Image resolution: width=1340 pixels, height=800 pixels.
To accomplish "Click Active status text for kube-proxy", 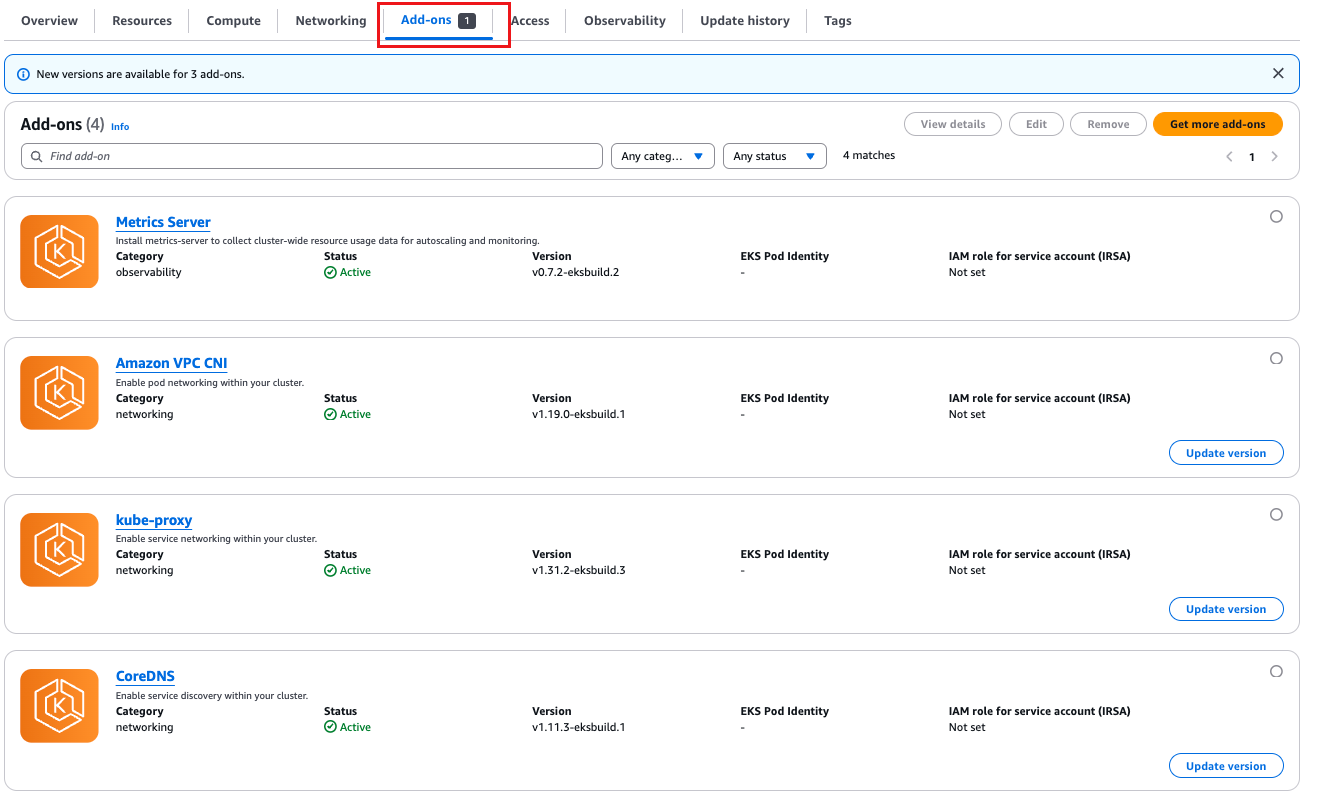I will pyautogui.click(x=355, y=570).
